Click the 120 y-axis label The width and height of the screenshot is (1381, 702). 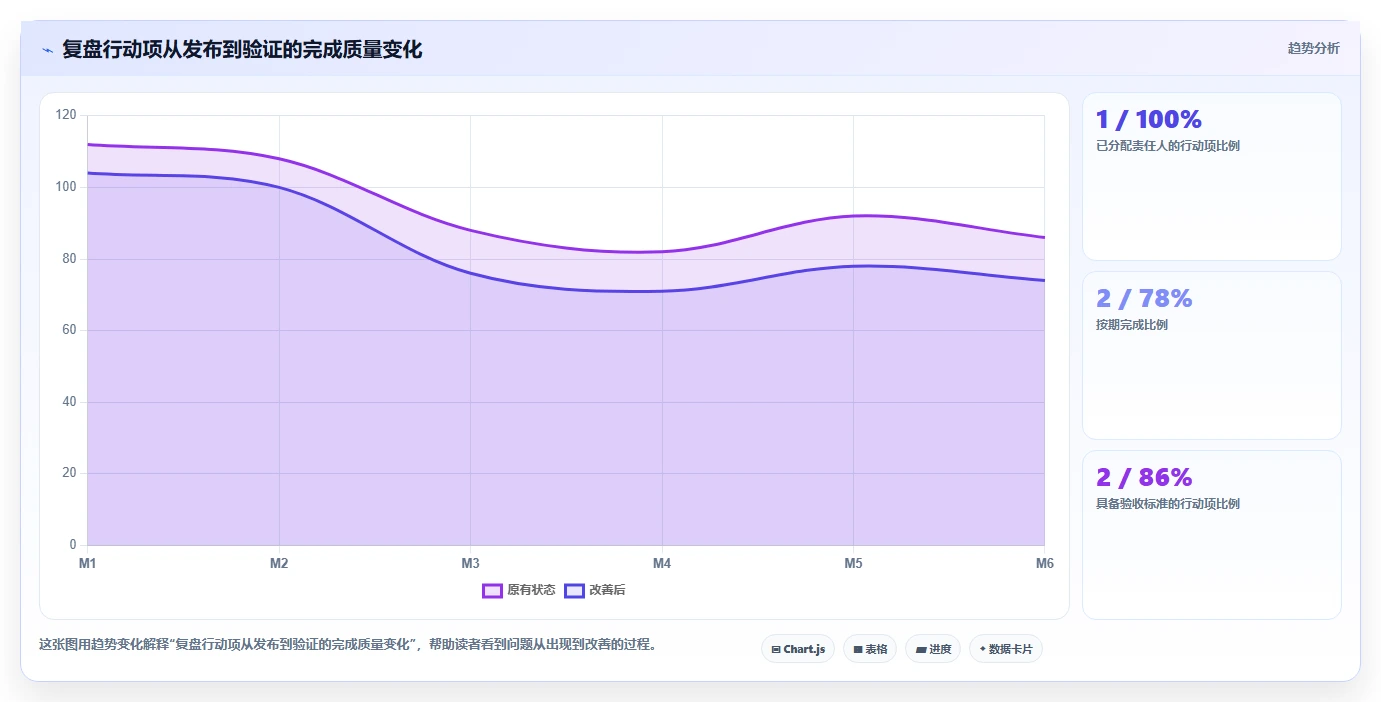[x=66, y=115]
